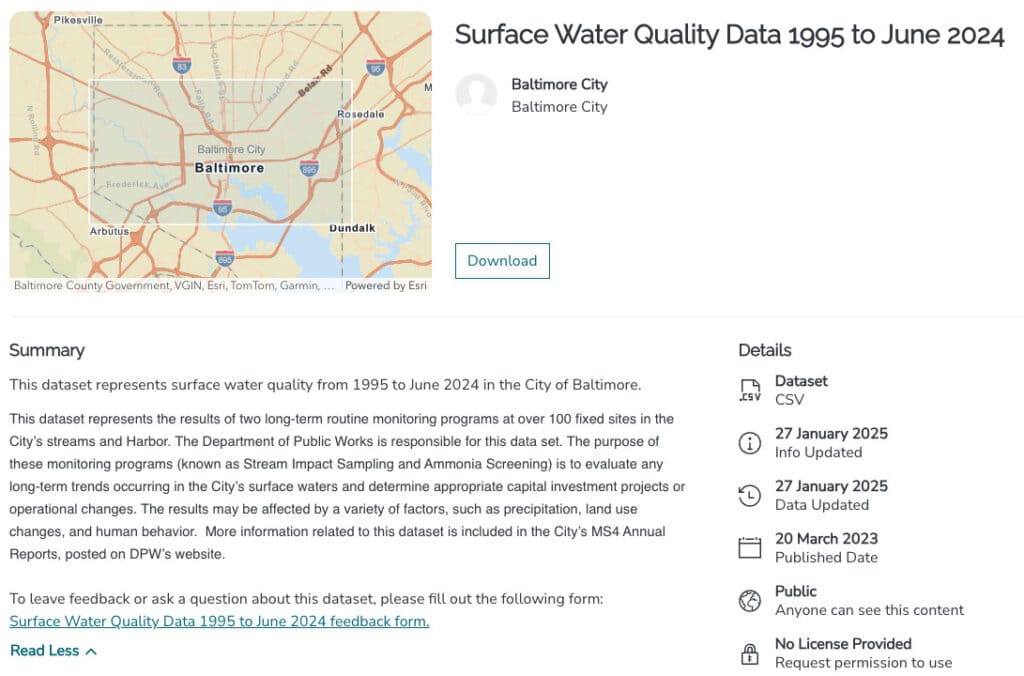The width and height of the screenshot is (1024, 676).
Task: Click the I-83 shield on map
Action: point(181,65)
